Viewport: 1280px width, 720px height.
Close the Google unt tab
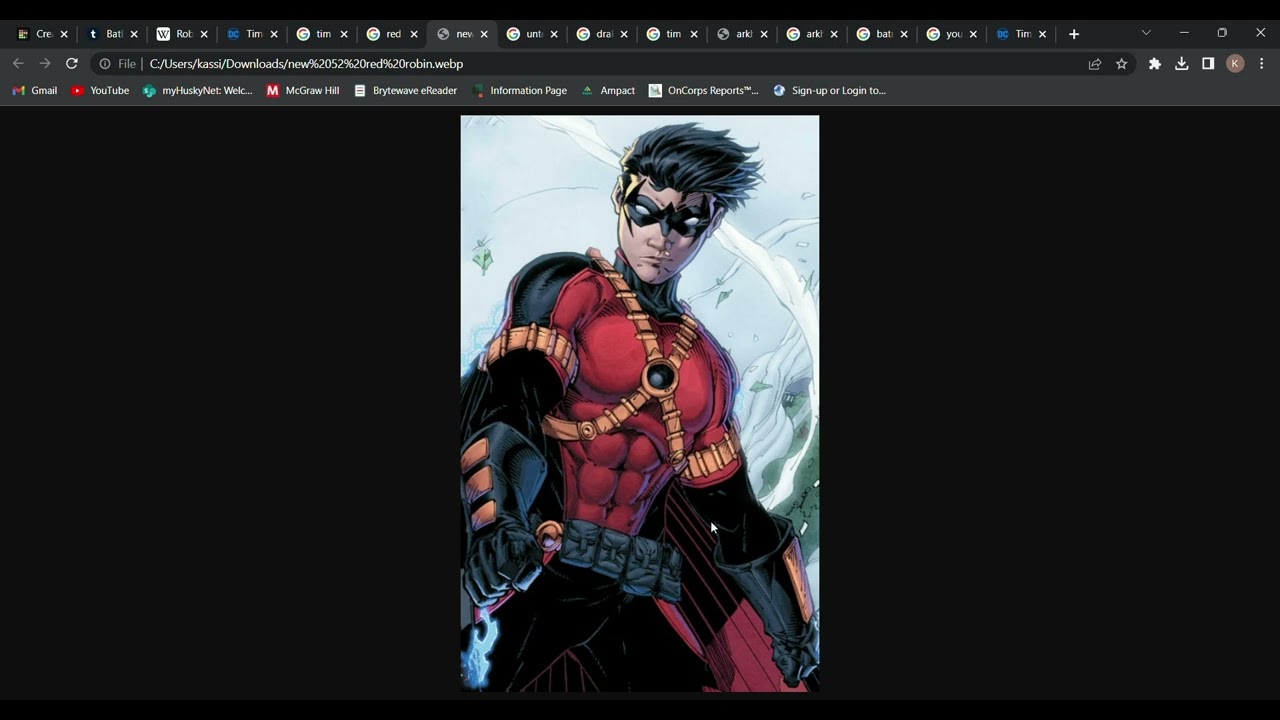pos(554,34)
